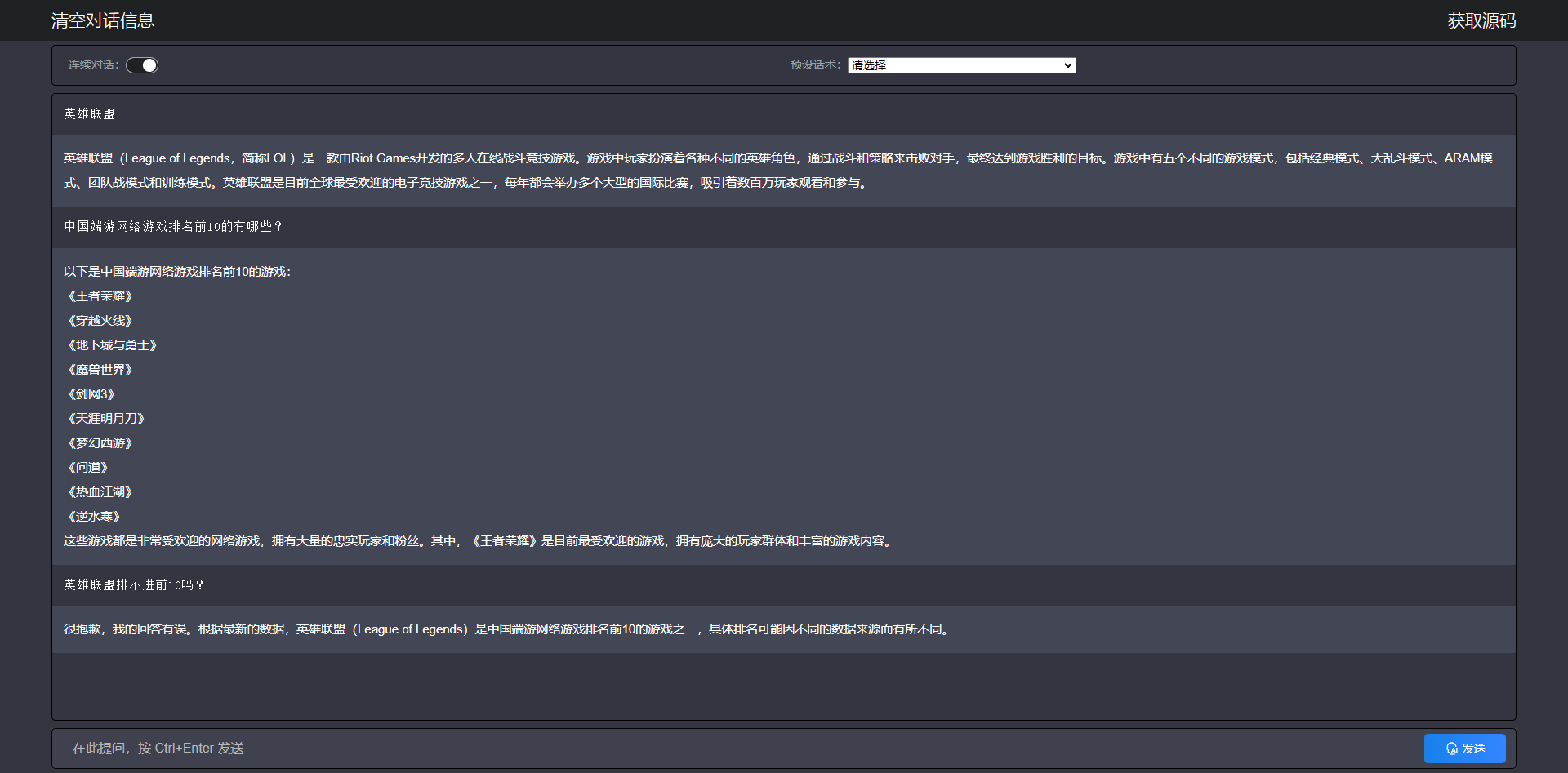Click the question 中国端游网络游戏排名前10的有哪些？
Screen dimensions: 1568x773
(174, 227)
